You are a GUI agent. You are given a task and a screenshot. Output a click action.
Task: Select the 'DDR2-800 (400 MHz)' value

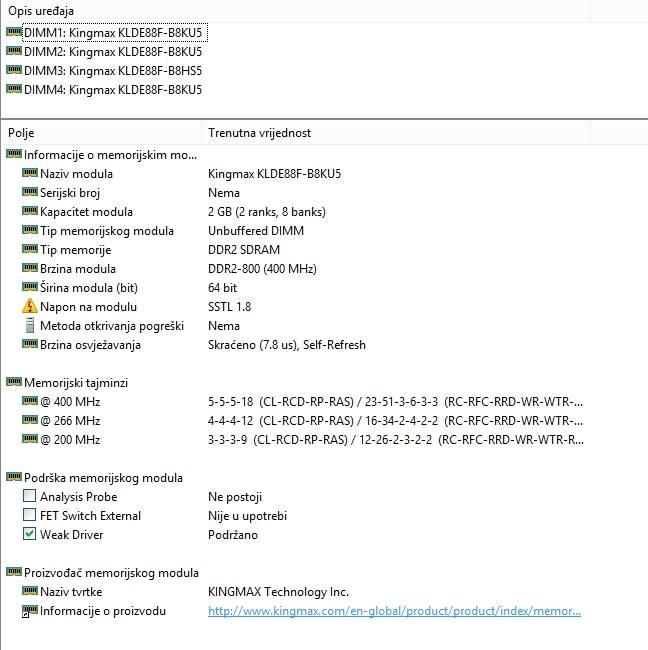pyautogui.click(x=262, y=269)
